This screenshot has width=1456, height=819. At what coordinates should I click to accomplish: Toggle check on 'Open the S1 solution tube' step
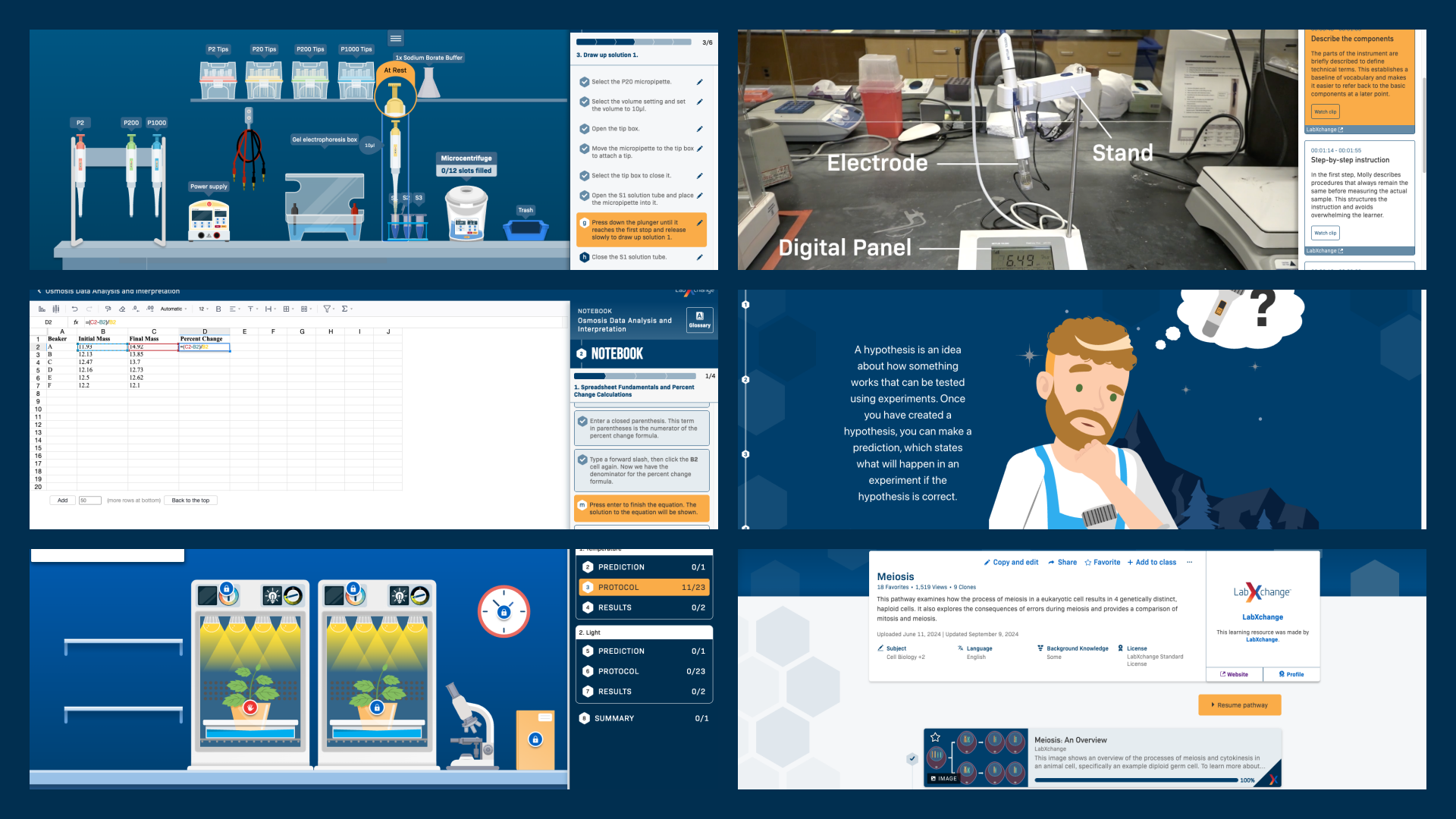pyautogui.click(x=584, y=196)
